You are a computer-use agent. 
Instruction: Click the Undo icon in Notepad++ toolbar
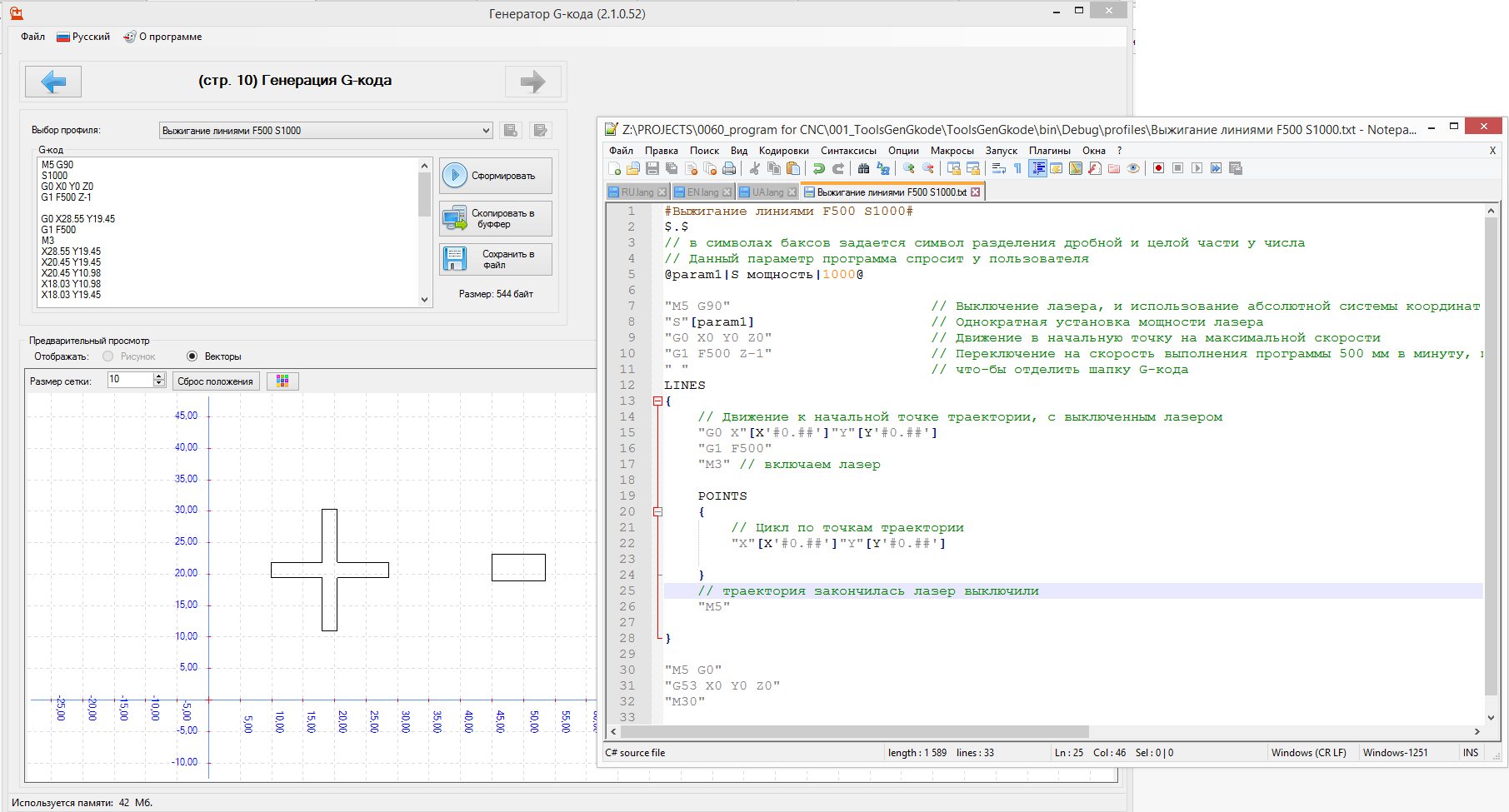819,168
